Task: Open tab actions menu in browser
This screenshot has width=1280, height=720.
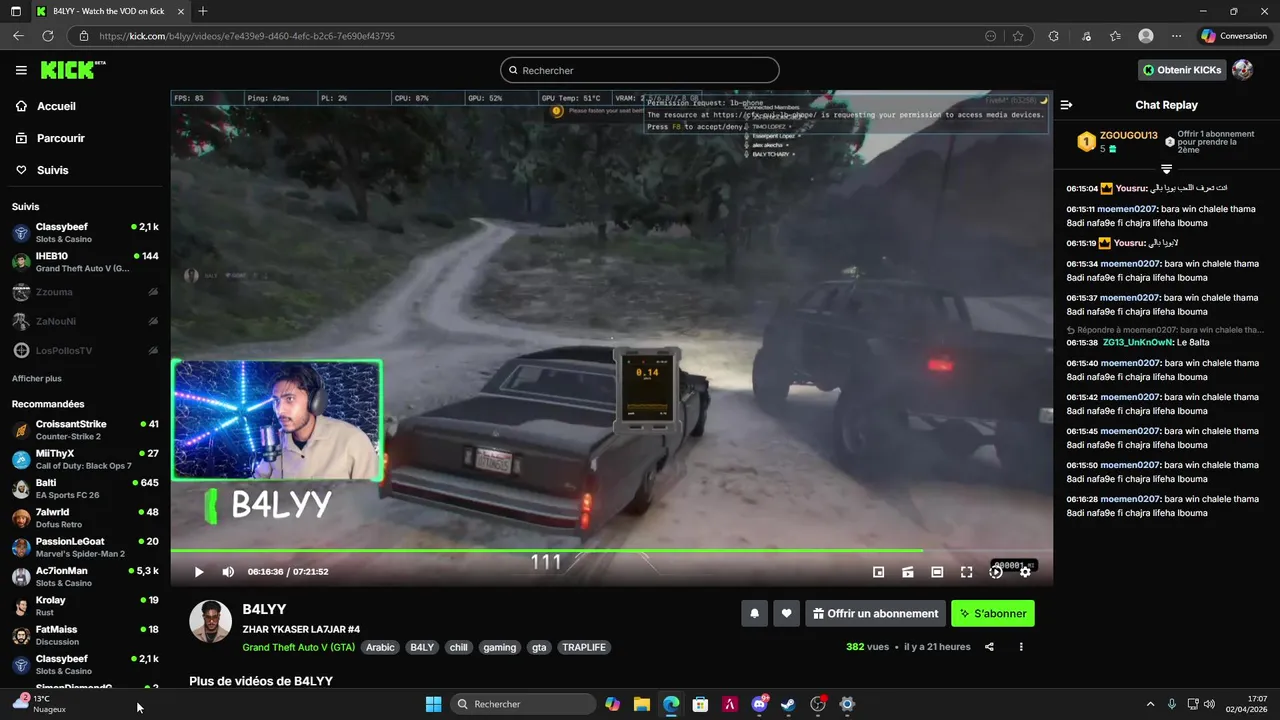Action: (16, 11)
